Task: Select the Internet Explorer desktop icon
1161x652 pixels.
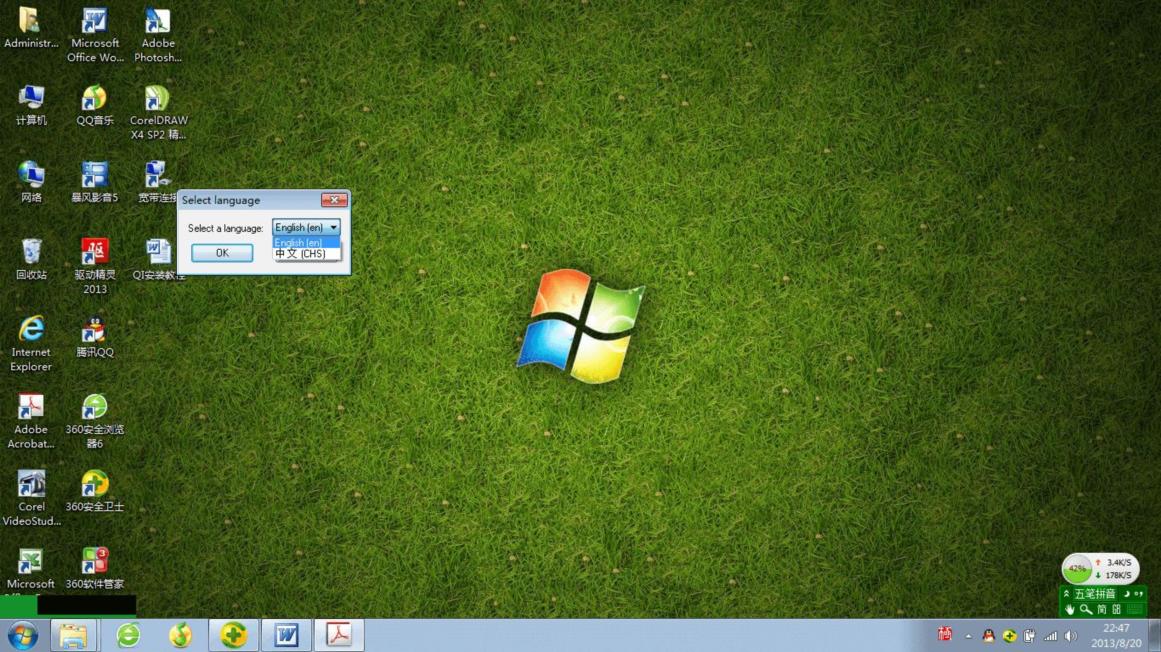Action: click(31, 343)
